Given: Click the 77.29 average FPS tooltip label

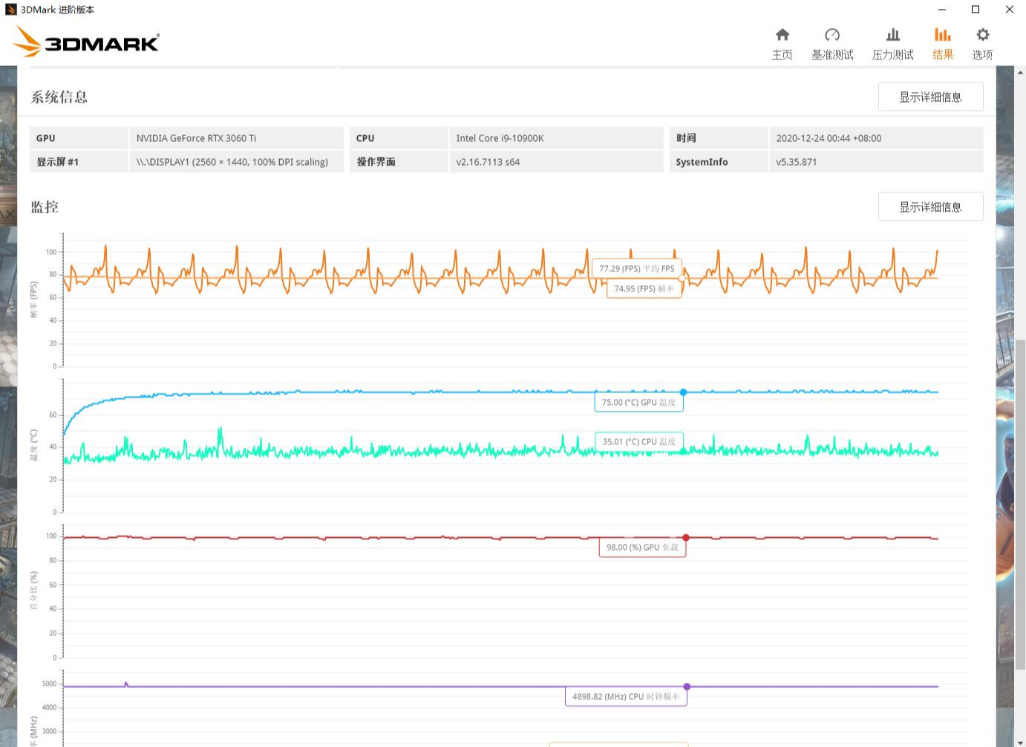Looking at the screenshot, I should pyautogui.click(x=636, y=269).
